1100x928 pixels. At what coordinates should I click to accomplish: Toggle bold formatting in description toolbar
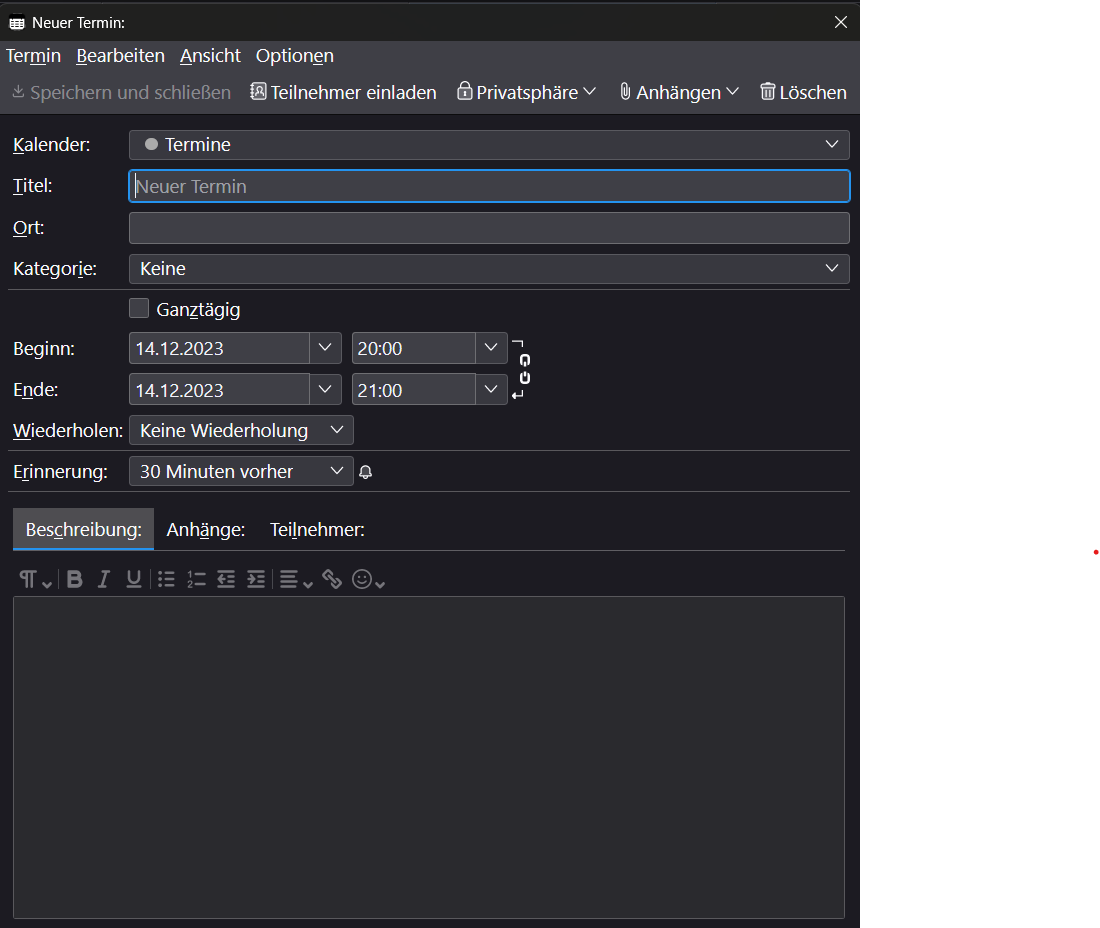click(x=75, y=580)
